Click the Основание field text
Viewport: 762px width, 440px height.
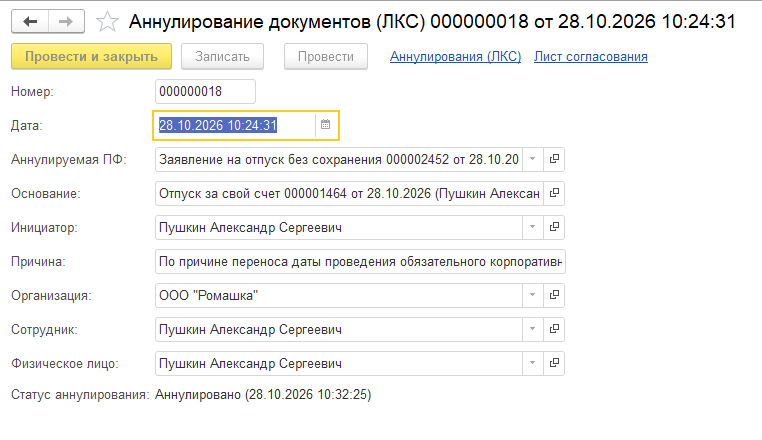click(x=349, y=194)
